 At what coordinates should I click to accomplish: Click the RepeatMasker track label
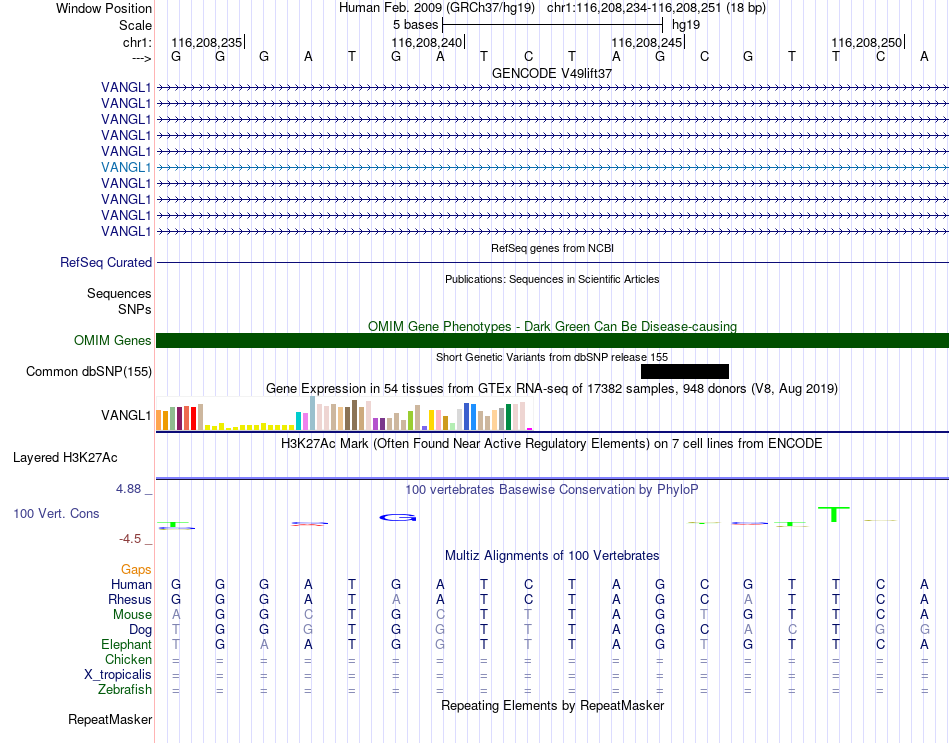point(110,720)
